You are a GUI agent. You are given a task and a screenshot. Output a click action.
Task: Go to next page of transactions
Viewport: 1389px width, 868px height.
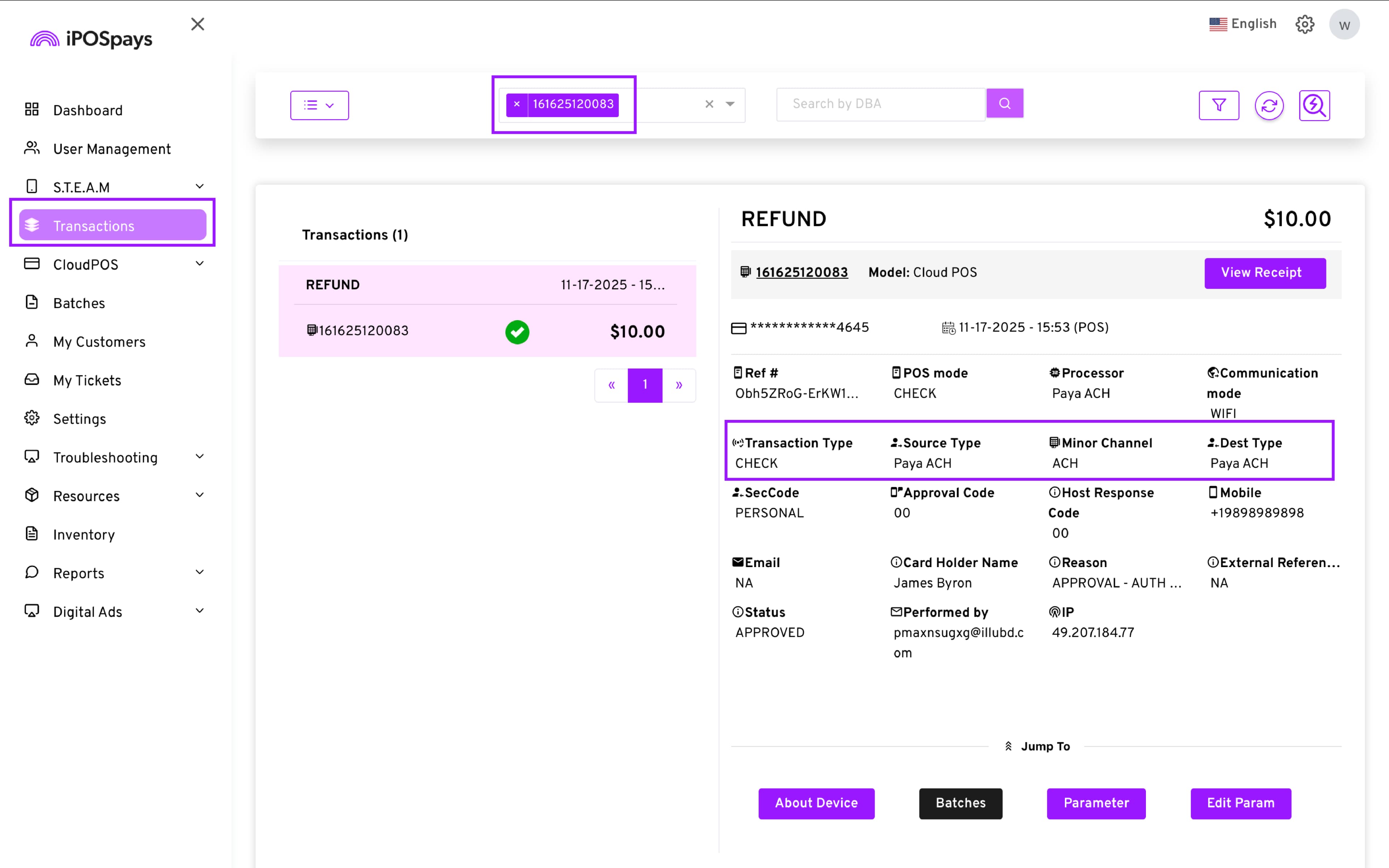(679, 385)
